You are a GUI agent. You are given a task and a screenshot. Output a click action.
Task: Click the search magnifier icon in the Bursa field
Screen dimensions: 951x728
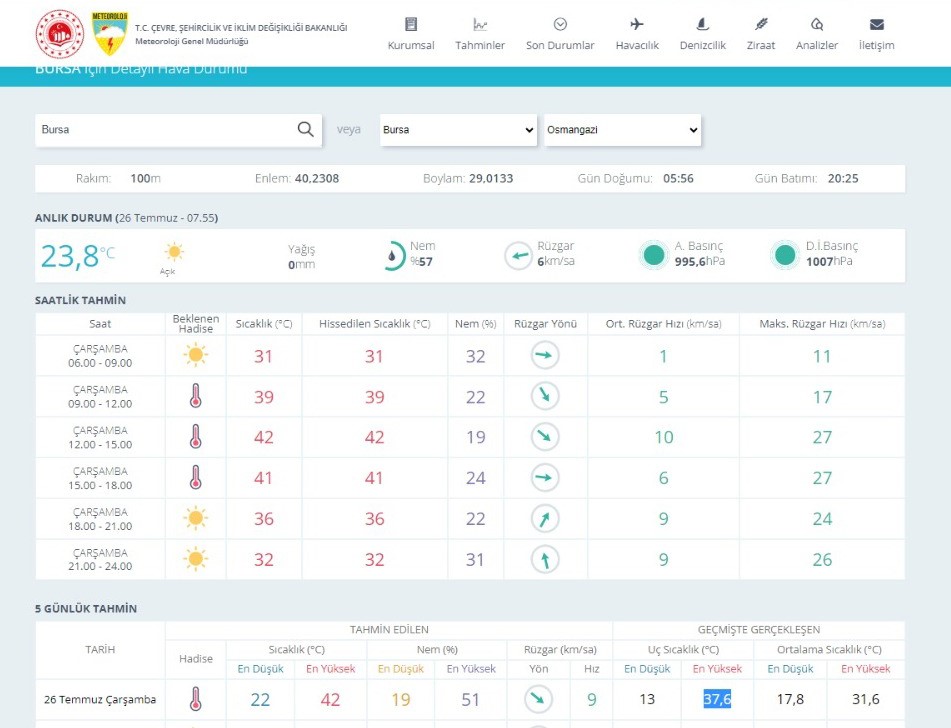[x=305, y=129]
